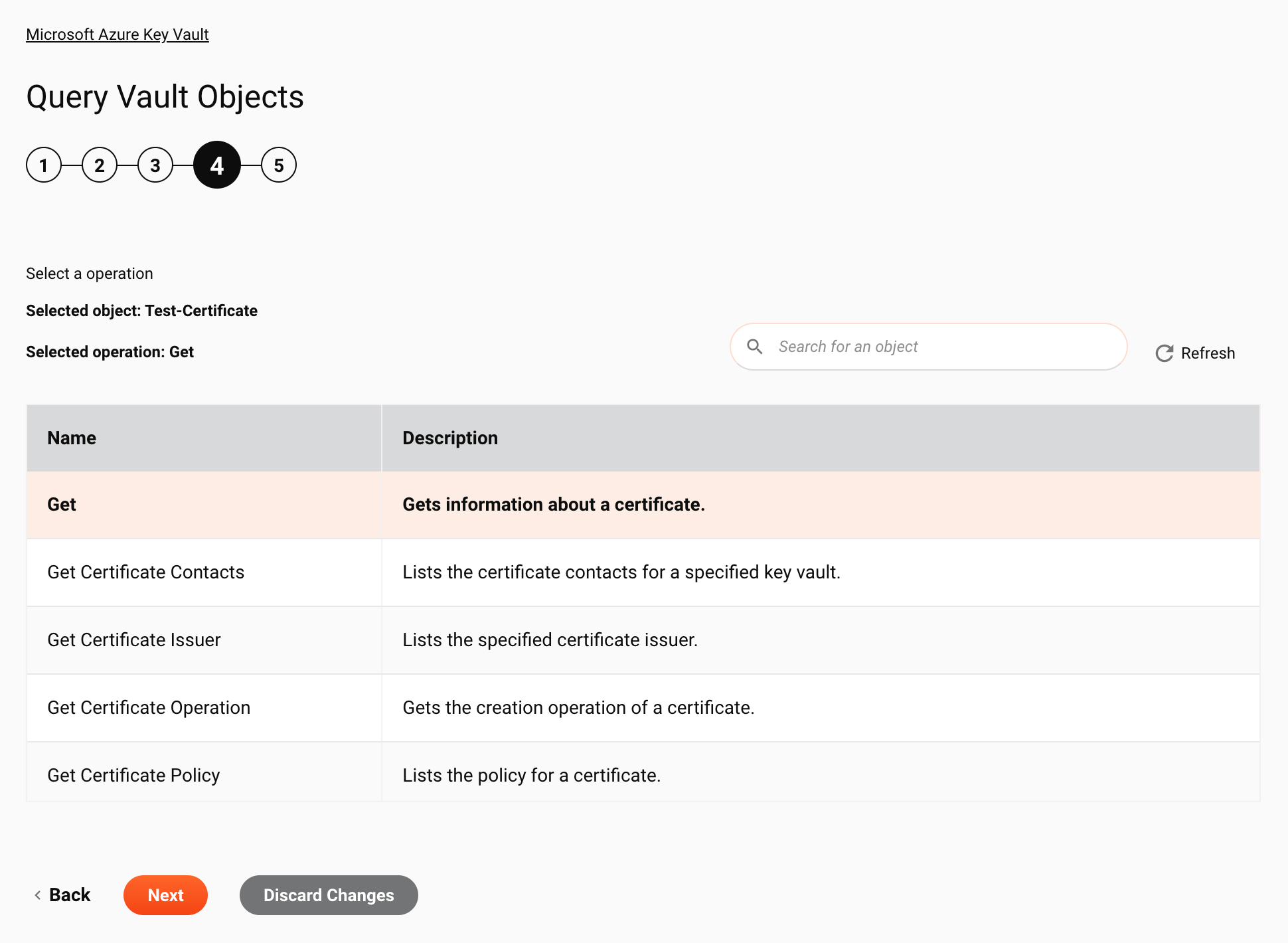Screen dimensions: 1288x943
Task: Select Get Certificate Issuer operation
Action: click(135, 639)
